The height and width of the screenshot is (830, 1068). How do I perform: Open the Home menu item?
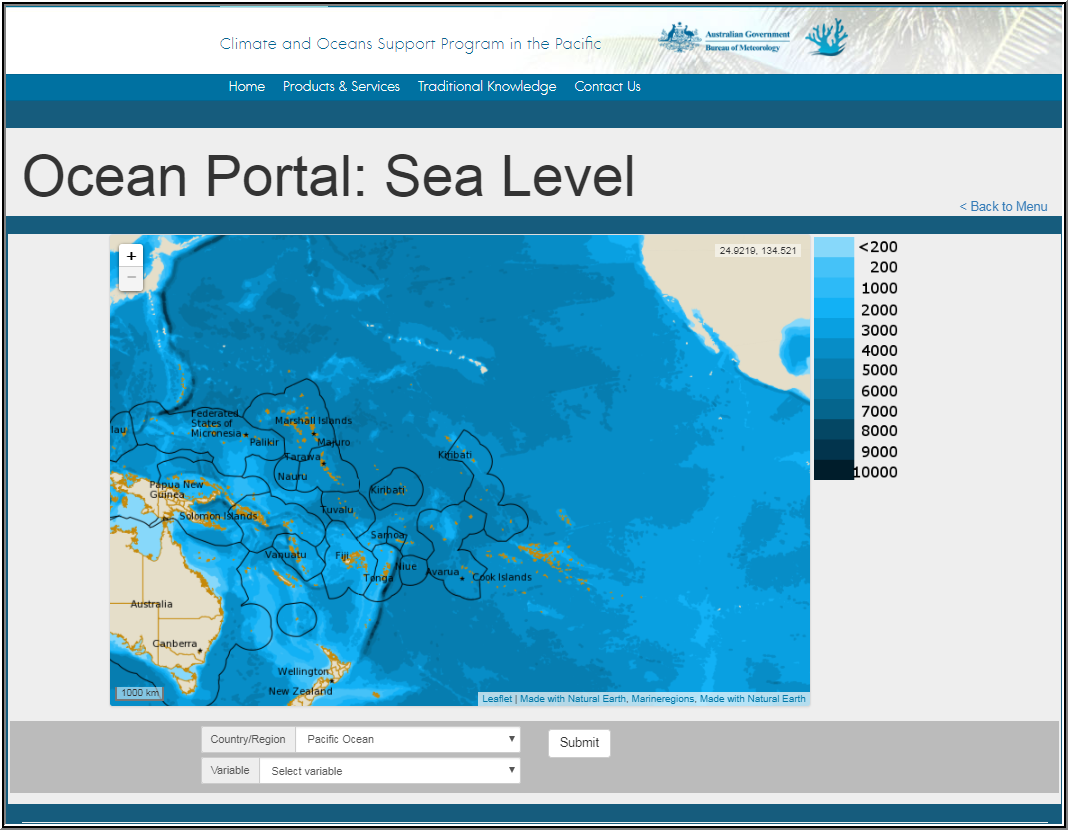point(246,87)
